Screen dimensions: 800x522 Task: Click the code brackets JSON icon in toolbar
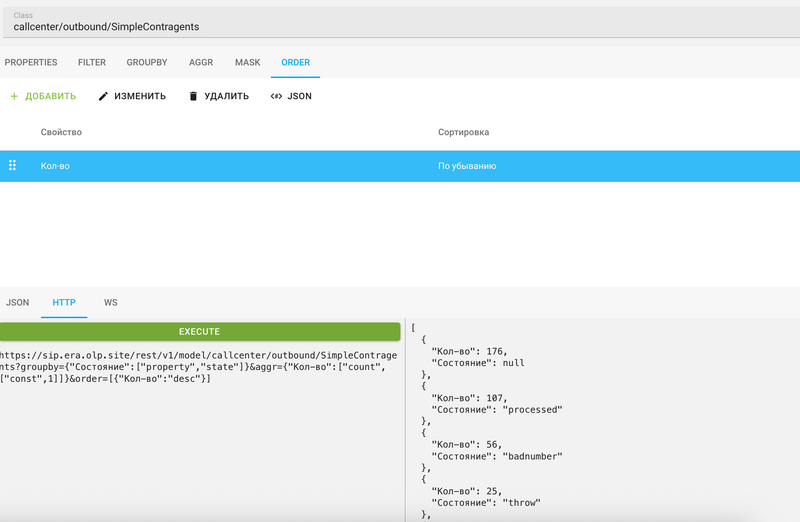pyautogui.click(x=276, y=96)
